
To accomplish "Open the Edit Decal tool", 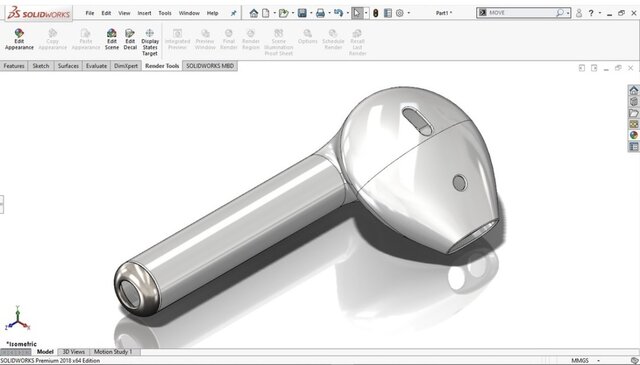I will pos(130,39).
